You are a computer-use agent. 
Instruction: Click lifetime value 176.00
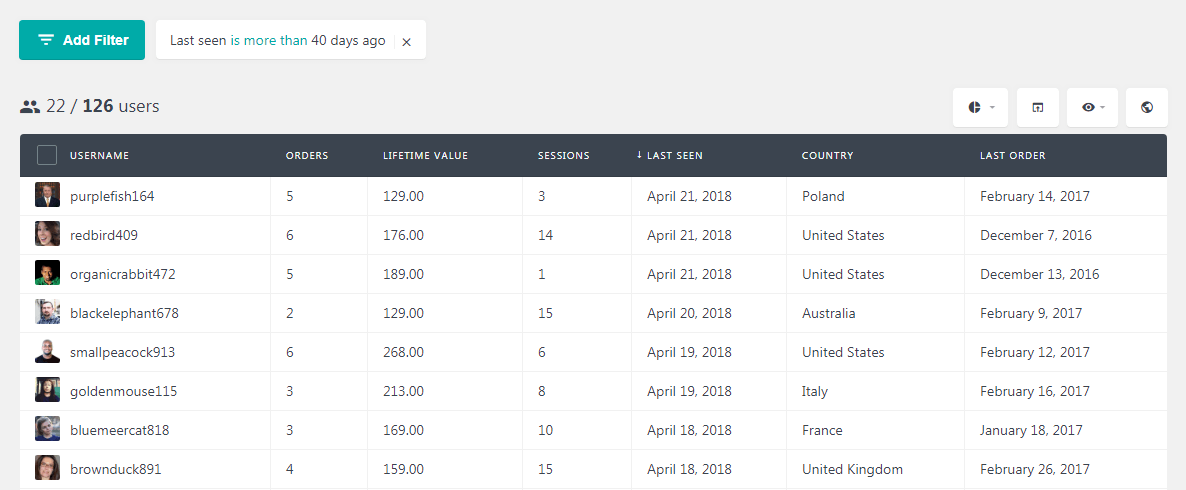click(403, 235)
